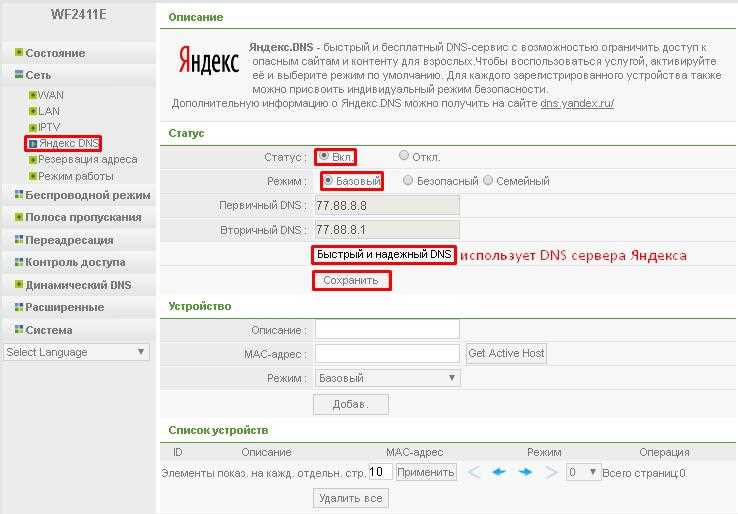738x514 pixels.
Task: Open Полоса пропускания section
Action: click(83, 217)
